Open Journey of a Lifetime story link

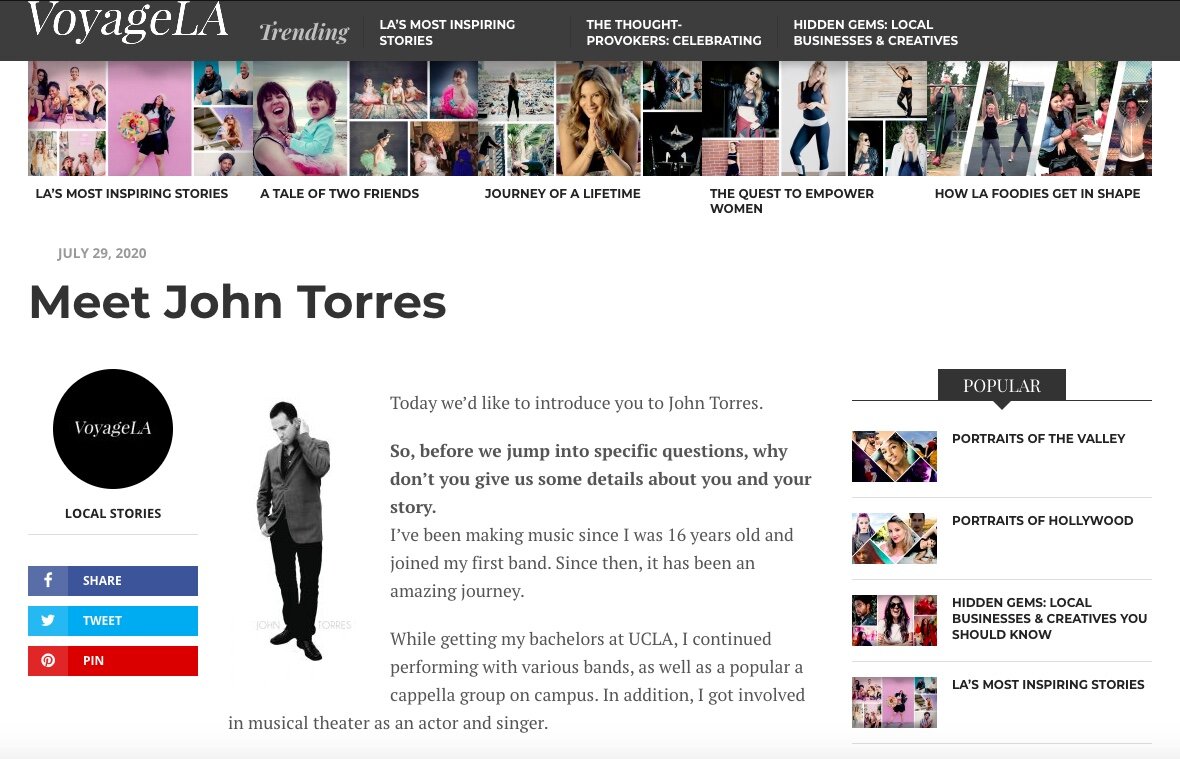click(562, 193)
